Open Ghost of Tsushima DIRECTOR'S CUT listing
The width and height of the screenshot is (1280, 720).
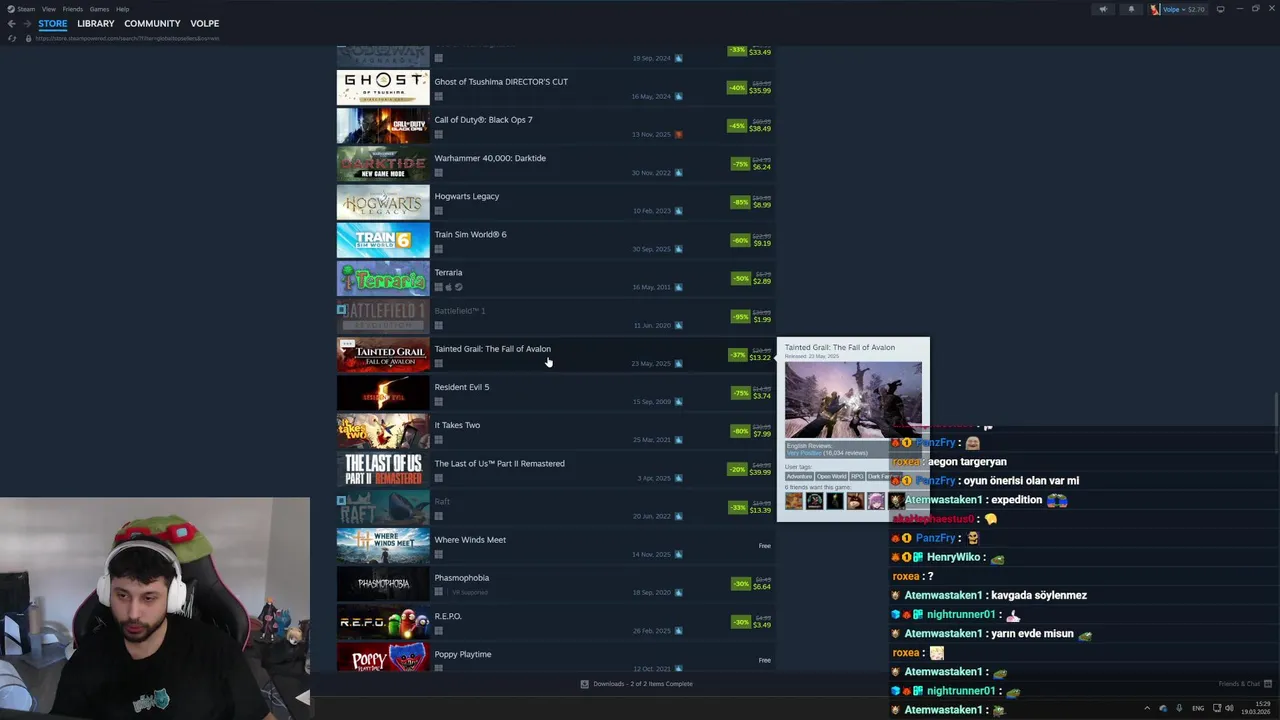tap(556, 88)
